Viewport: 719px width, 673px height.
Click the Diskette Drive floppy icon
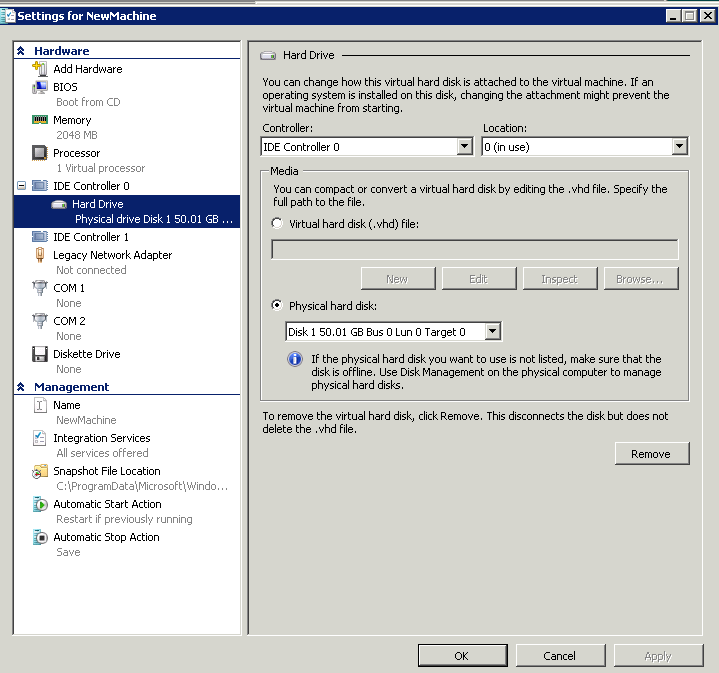(x=40, y=354)
